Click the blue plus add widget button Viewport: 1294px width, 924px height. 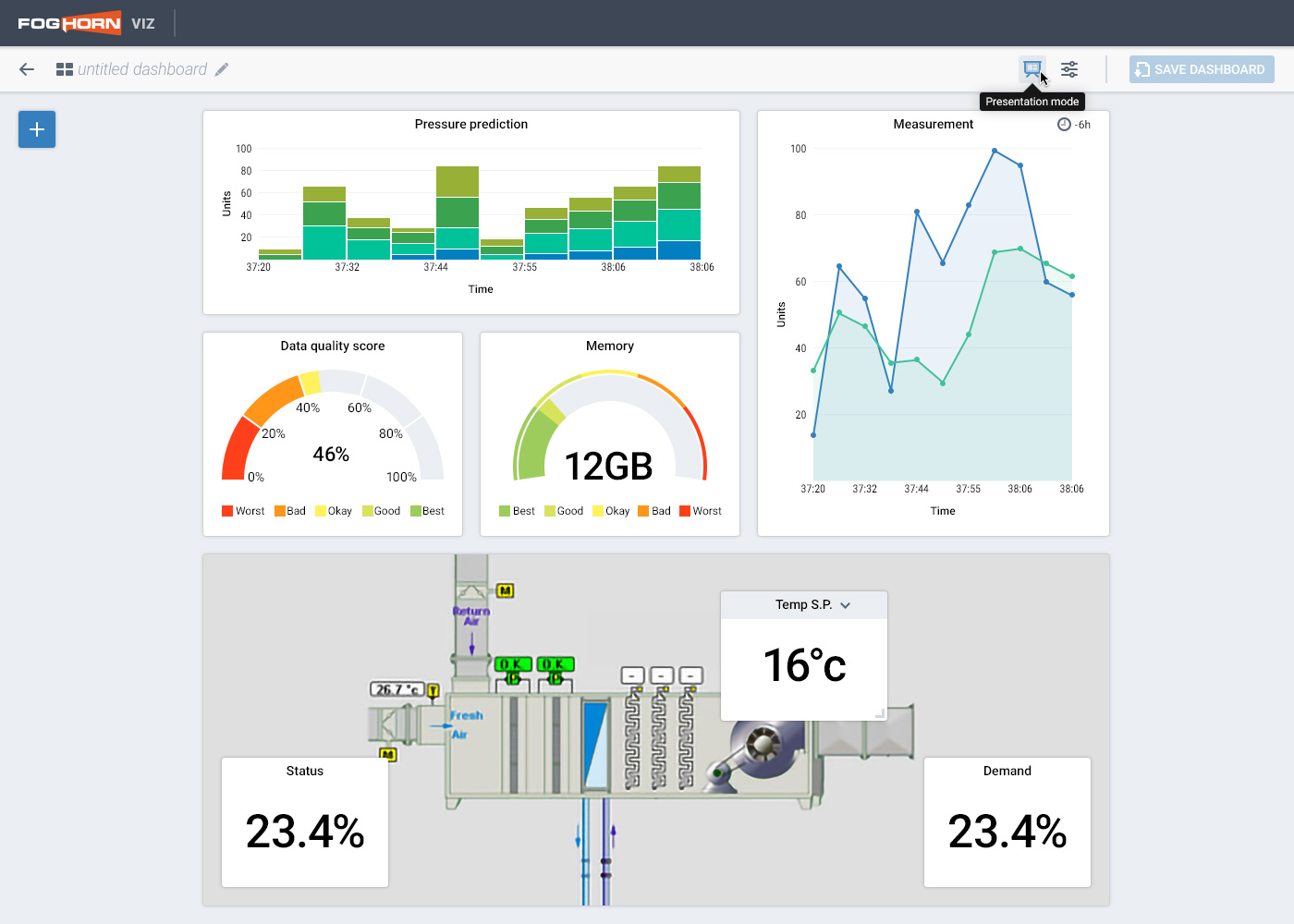coord(37,129)
